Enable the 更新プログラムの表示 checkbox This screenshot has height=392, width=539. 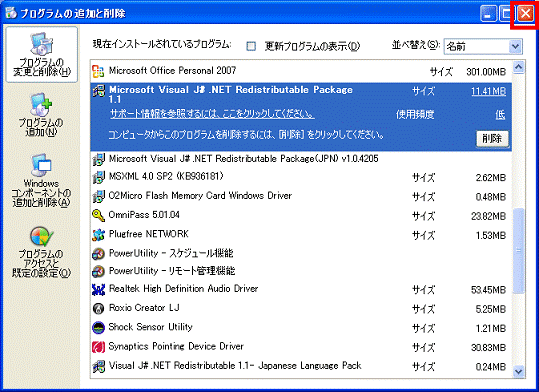click(251, 46)
